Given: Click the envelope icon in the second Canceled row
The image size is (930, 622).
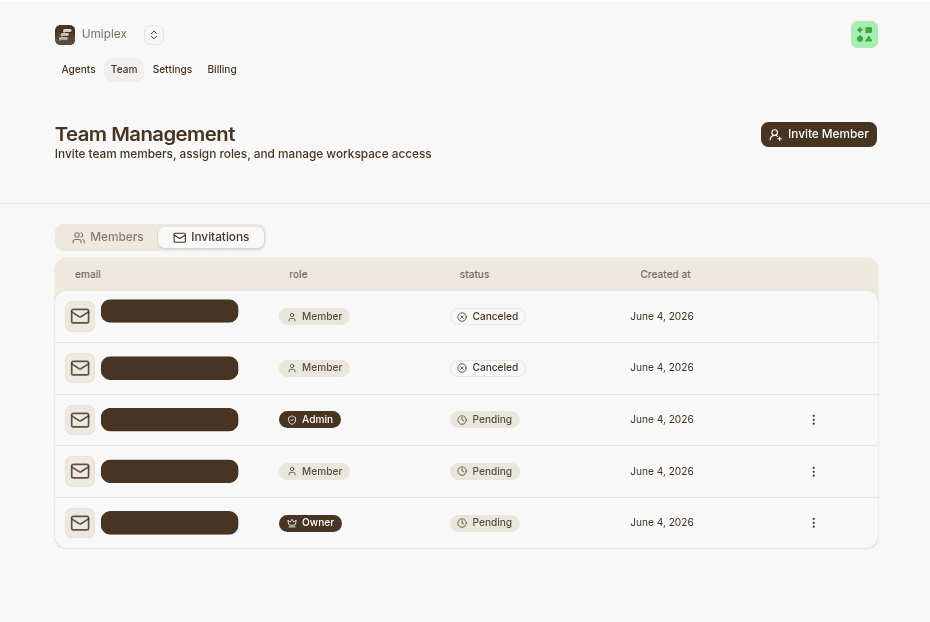Looking at the screenshot, I should click(80, 368).
